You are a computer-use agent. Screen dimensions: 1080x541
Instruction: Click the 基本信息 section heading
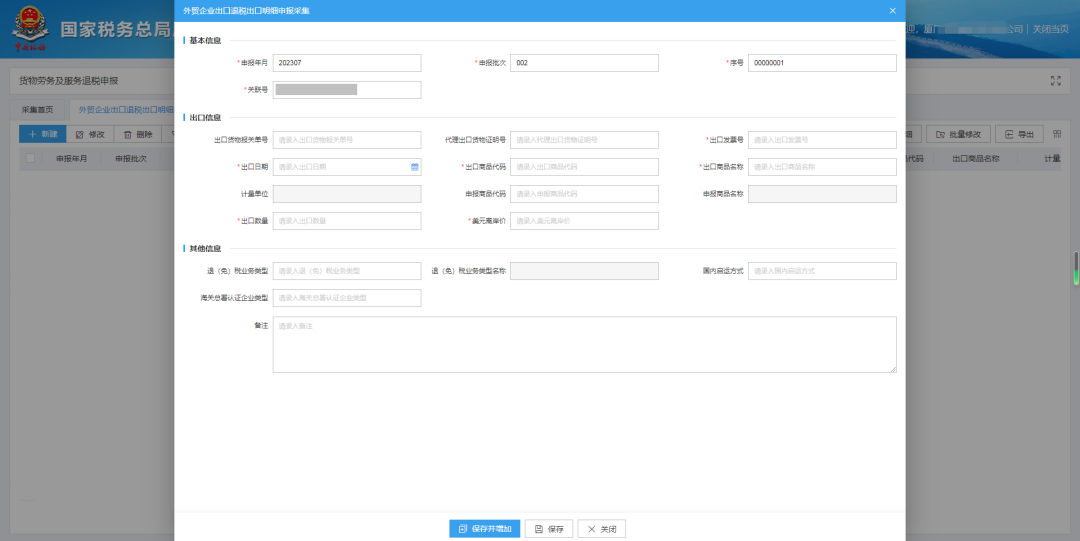point(205,41)
